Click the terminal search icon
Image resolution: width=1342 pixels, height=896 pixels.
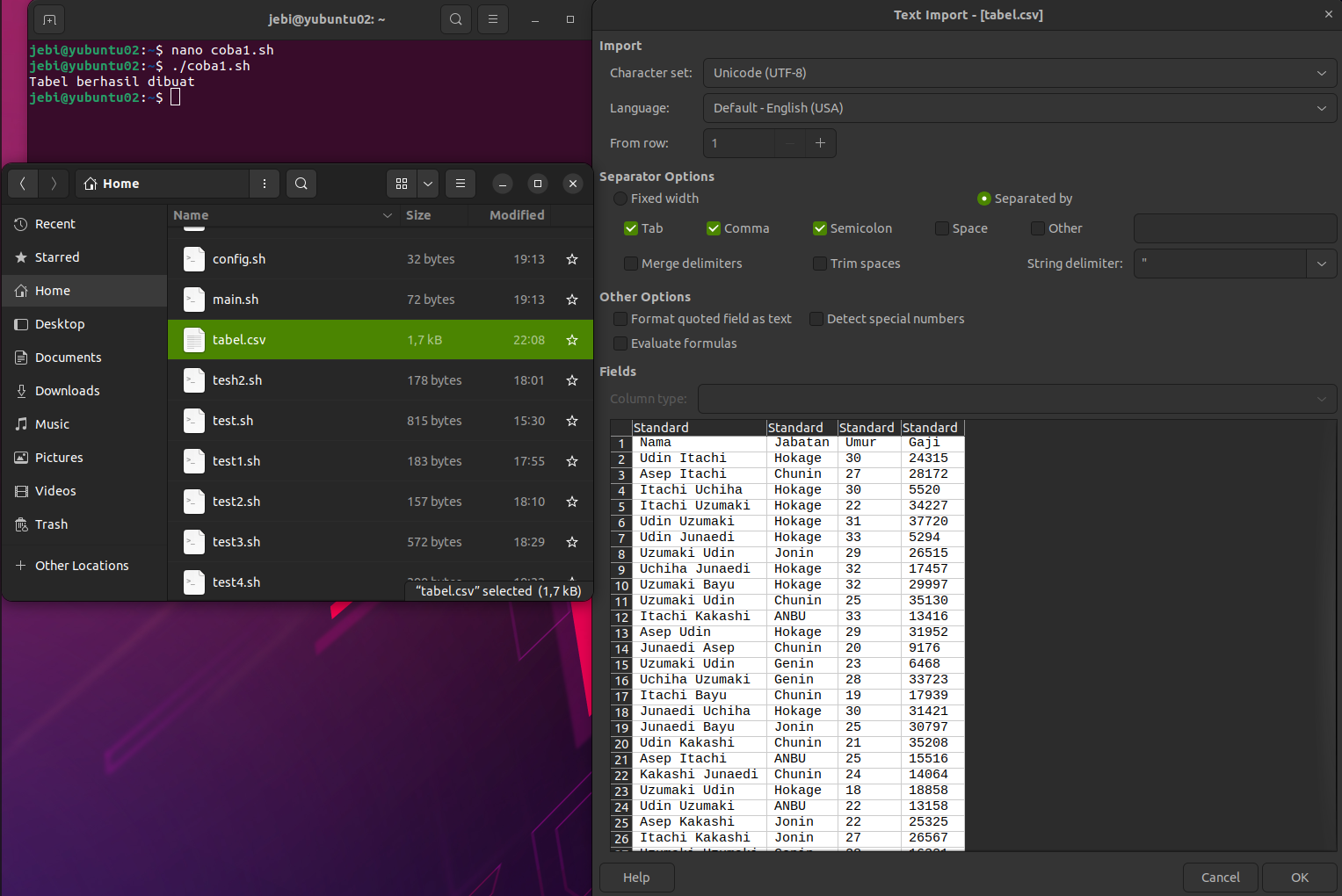coord(455,19)
